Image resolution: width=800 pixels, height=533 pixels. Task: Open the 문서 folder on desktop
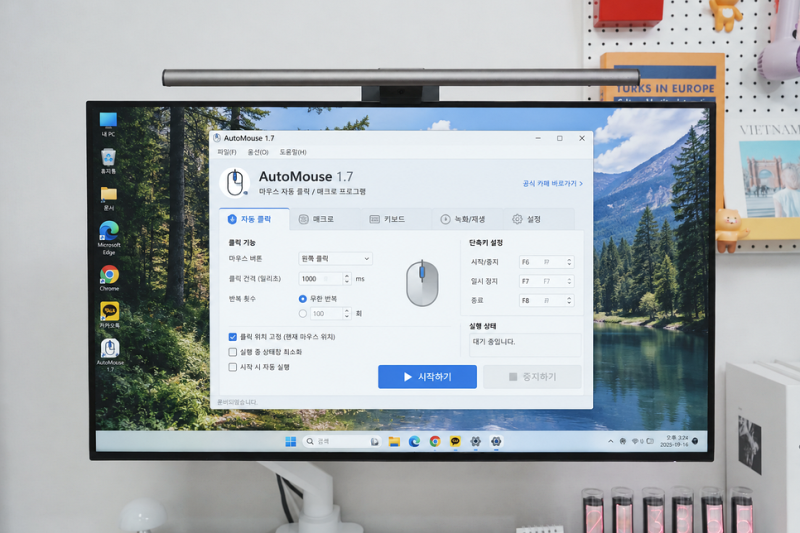click(109, 198)
